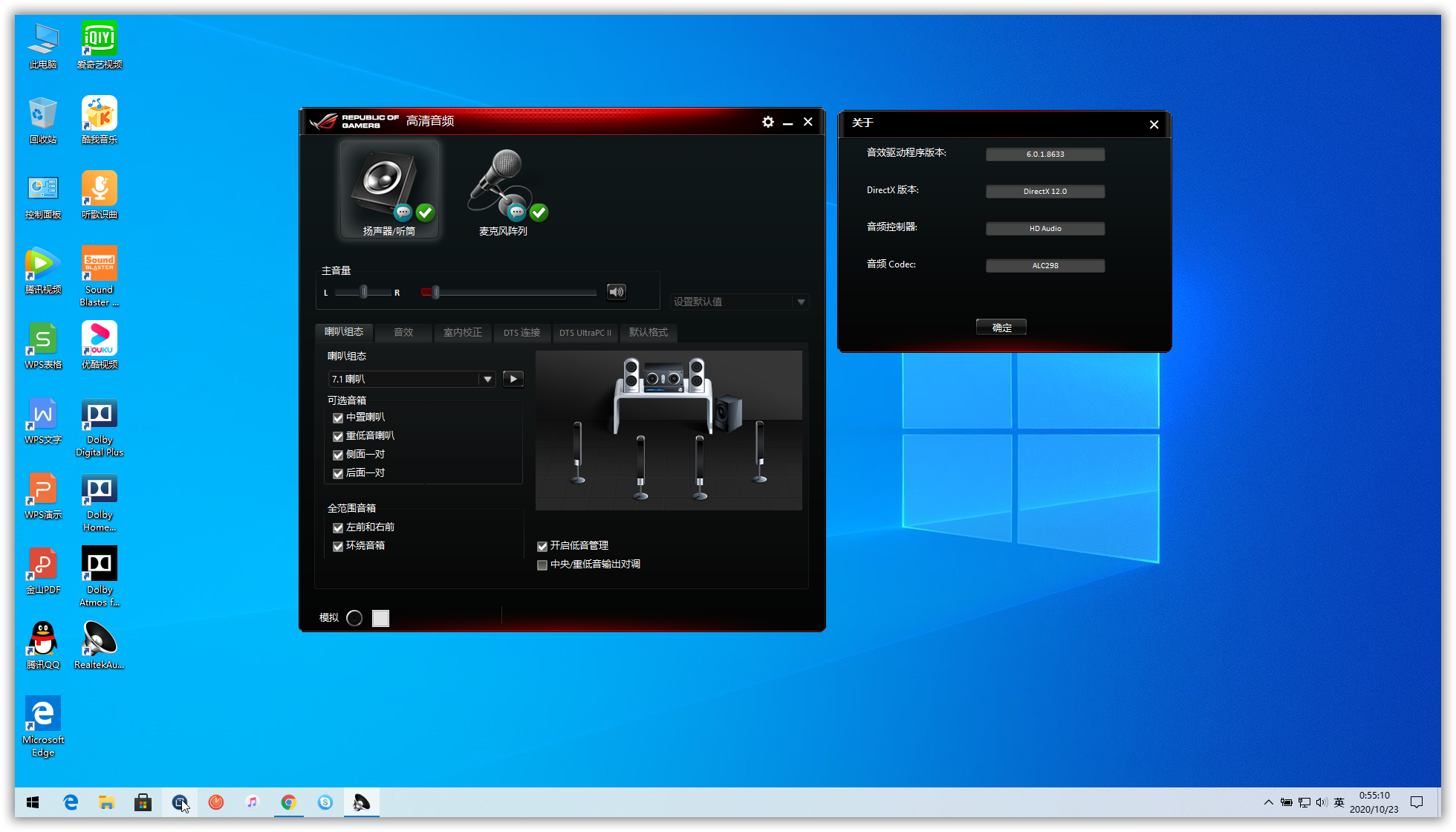Click the audio driver version 6.0.1.8633 field
1456x832 pixels.
click(x=1045, y=154)
